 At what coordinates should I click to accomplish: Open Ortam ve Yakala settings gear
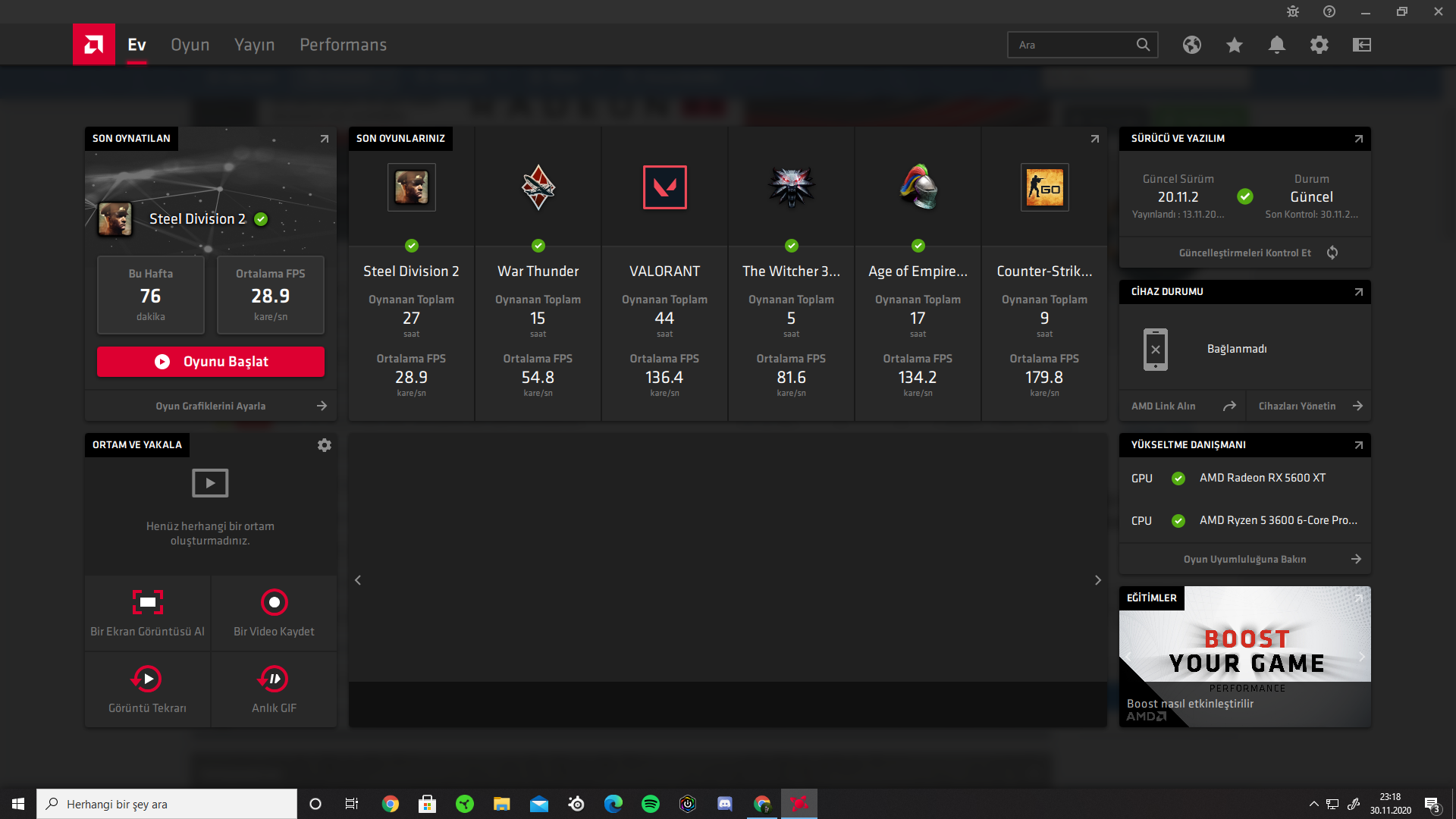tap(325, 445)
